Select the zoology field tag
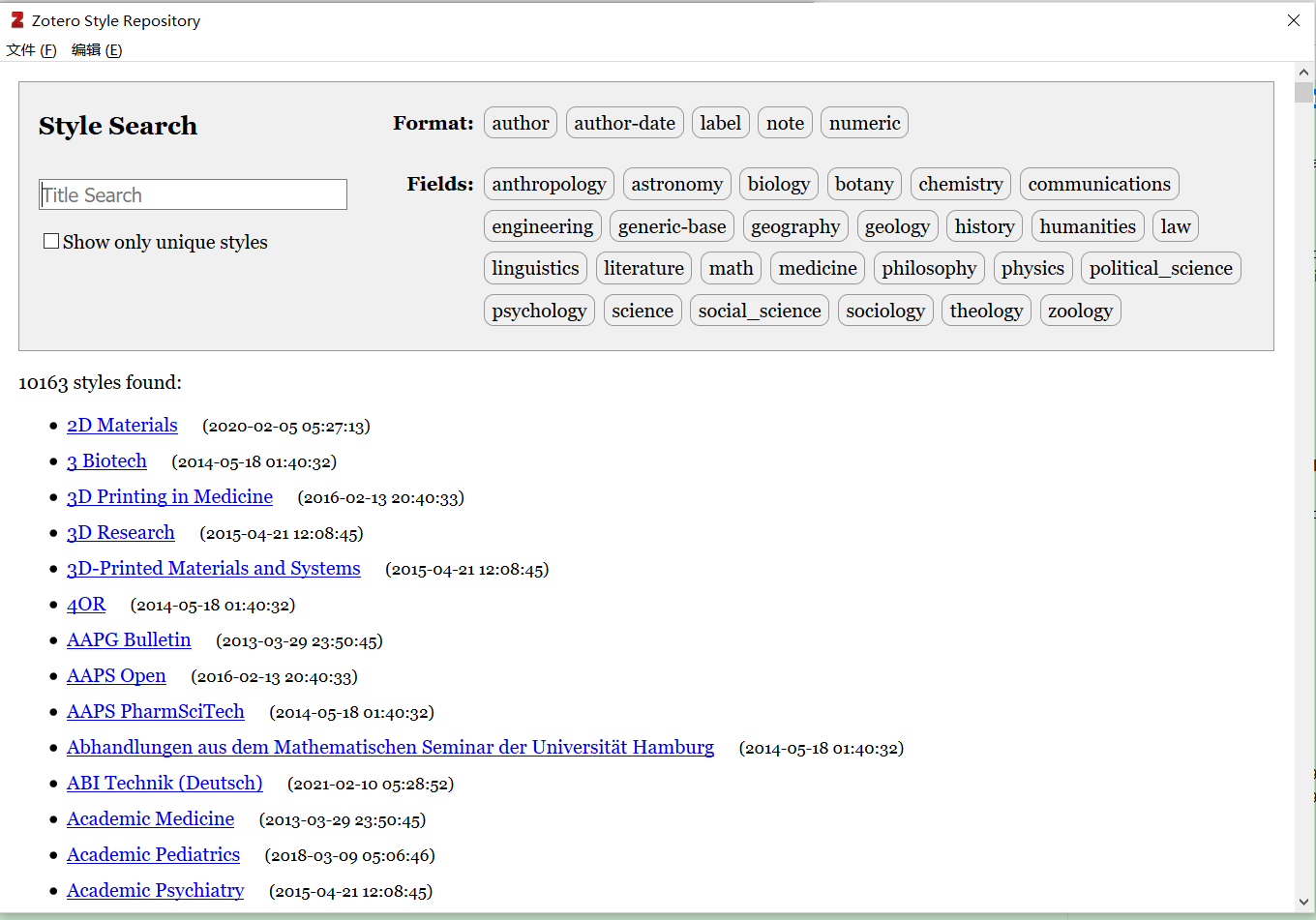Viewport: 1316px width, 920px height. pos(1080,311)
